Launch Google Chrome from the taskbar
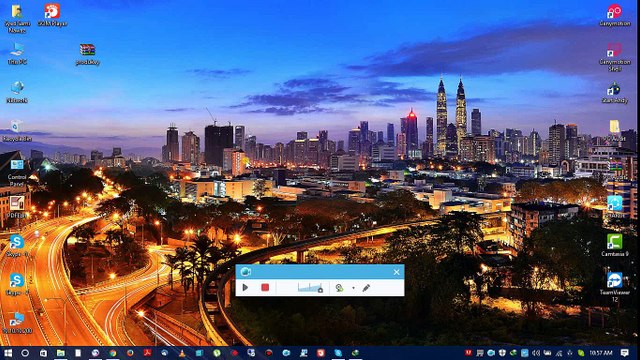Screen dimensions: 640x360 [113, 353]
